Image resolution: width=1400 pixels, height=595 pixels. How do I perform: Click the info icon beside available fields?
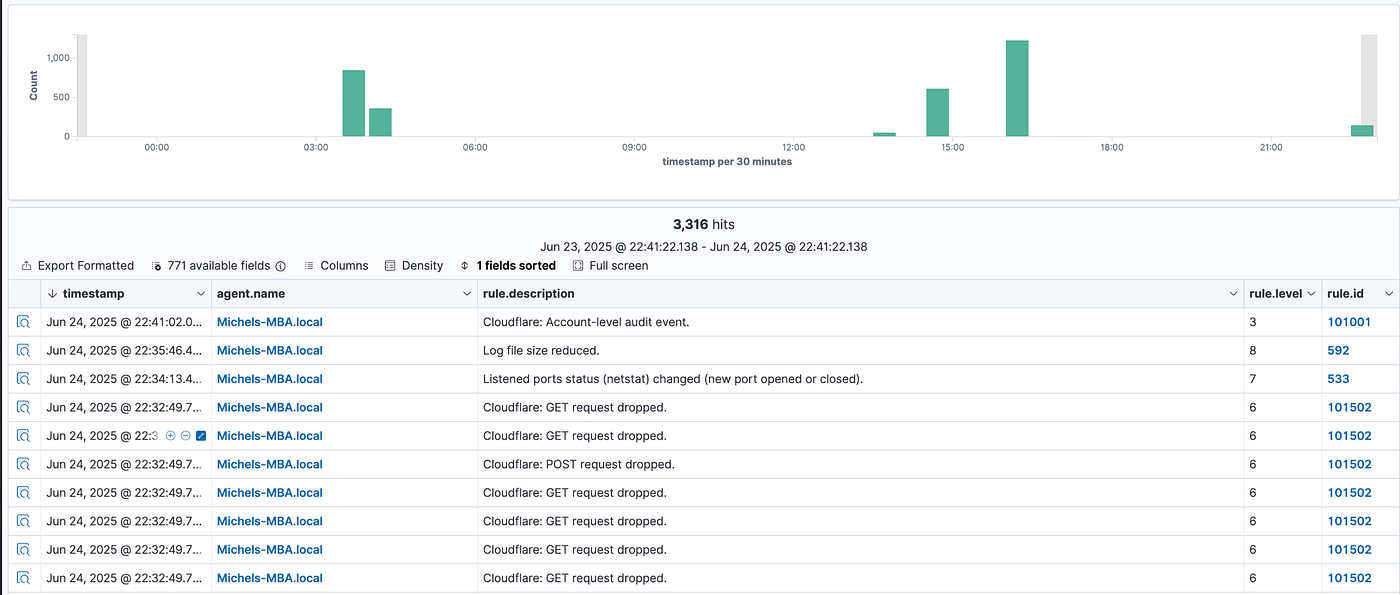pyautogui.click(x=281, y=266)
